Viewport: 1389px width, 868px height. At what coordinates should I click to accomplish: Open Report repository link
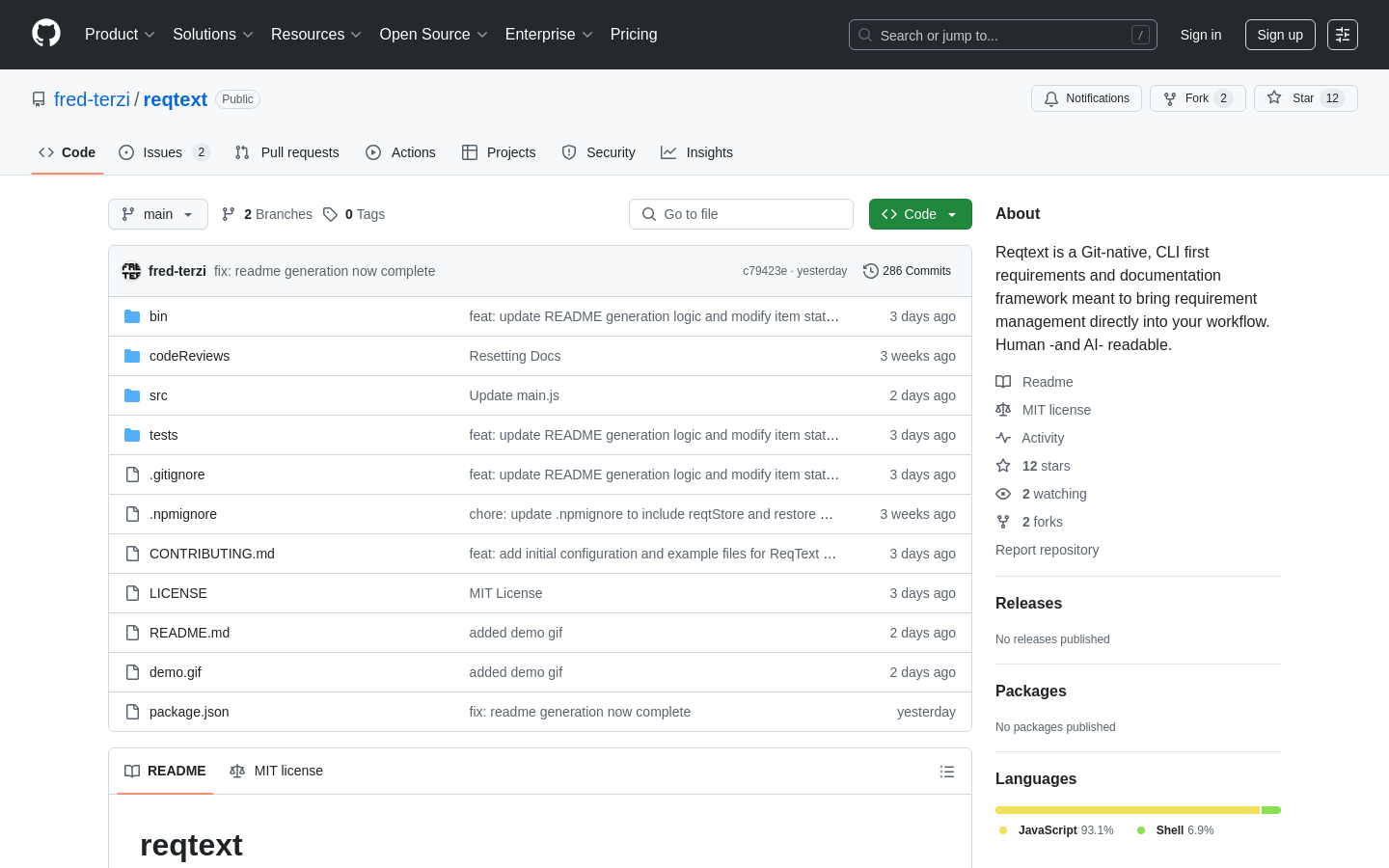(1047, 550)
